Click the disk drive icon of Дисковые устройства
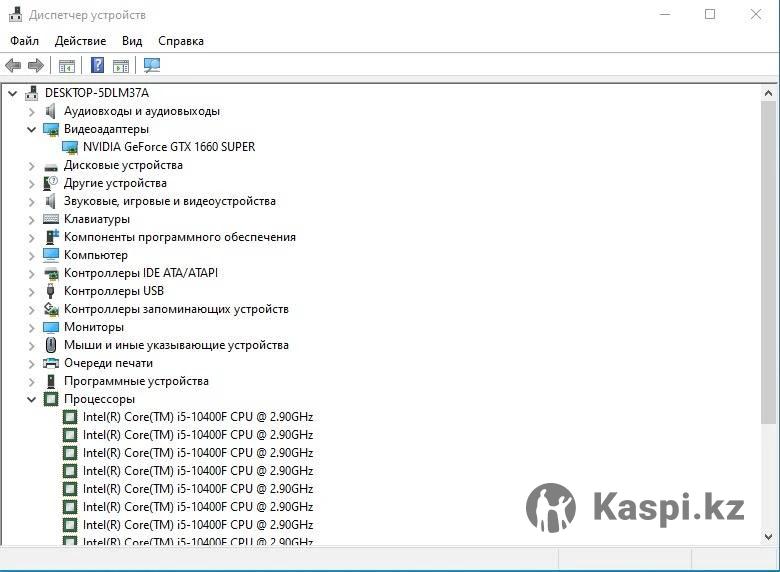This screenshot has width=780, height=572. 51,167
